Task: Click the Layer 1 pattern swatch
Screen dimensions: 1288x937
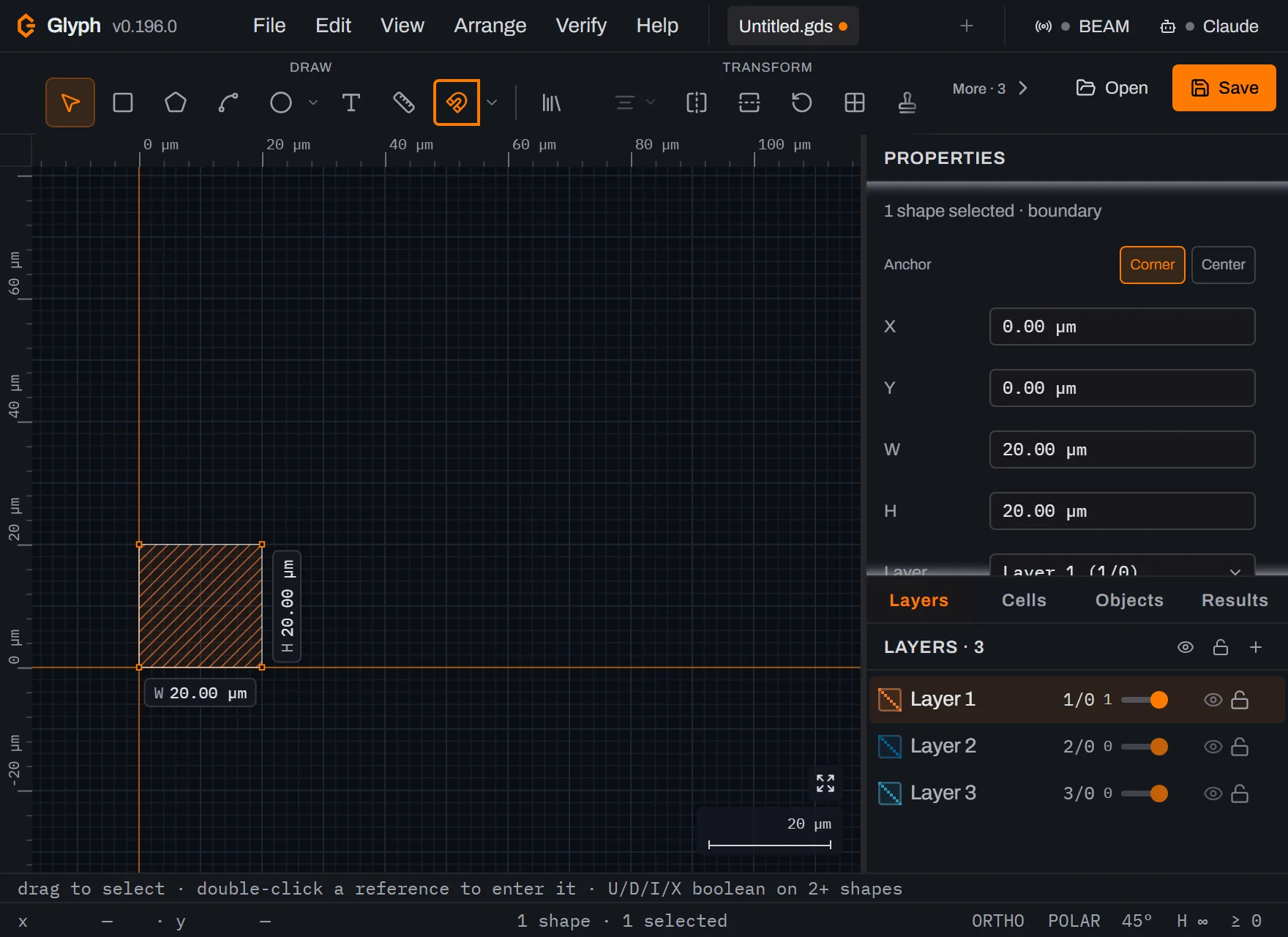Action: pyautogui.click(x=890, y=700)
